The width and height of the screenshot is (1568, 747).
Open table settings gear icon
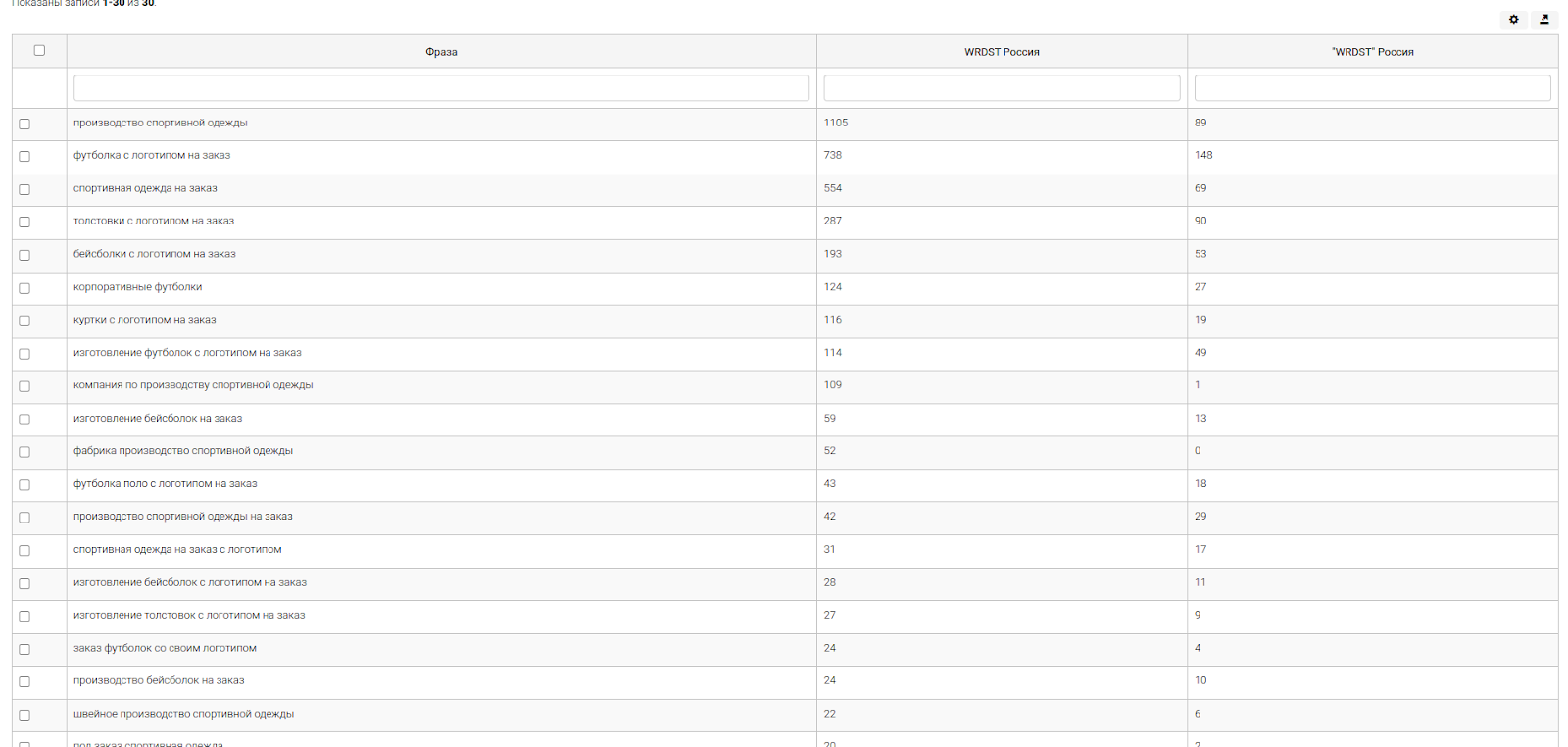pyautogui.click(x=1513, y=20)
